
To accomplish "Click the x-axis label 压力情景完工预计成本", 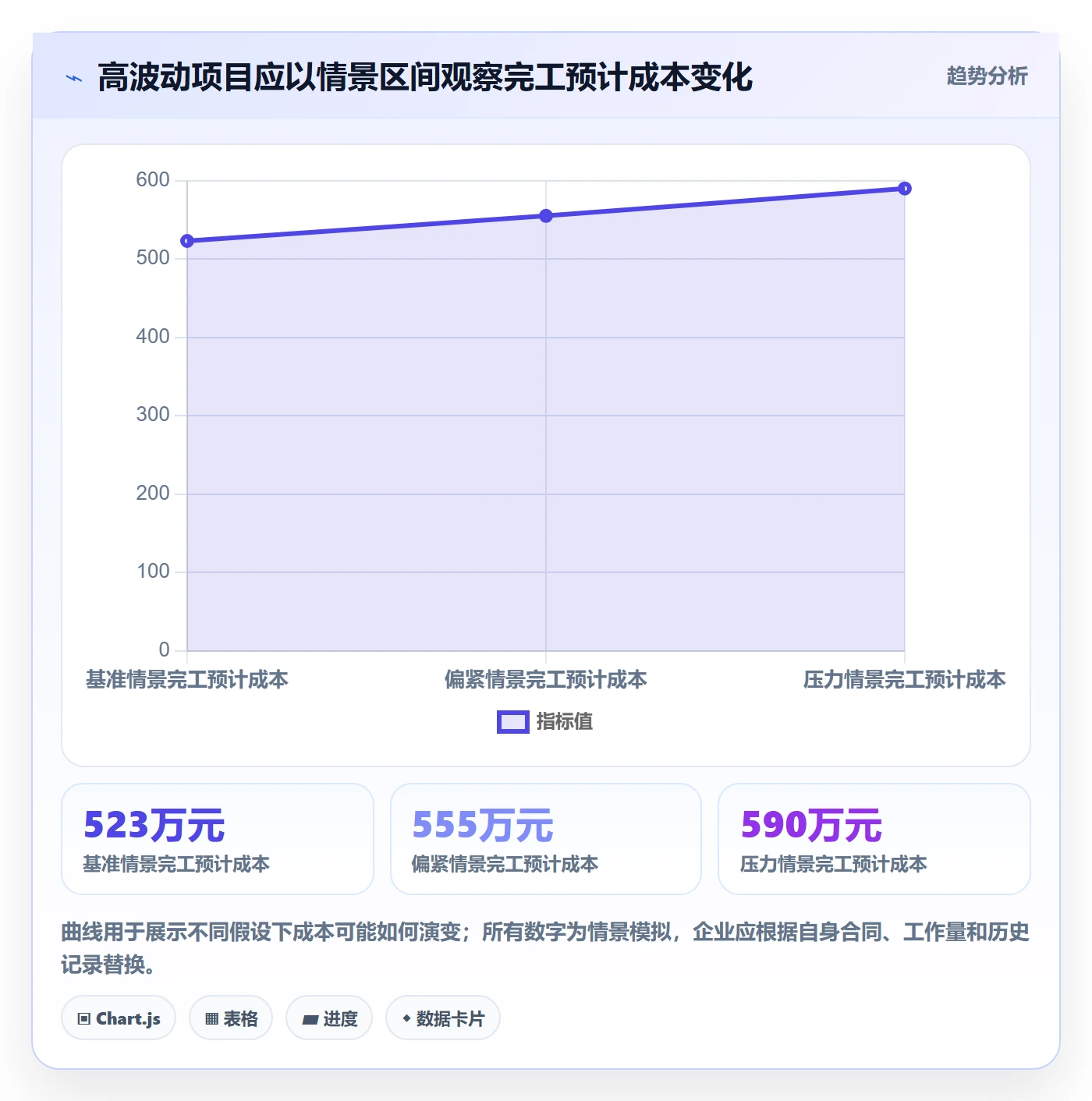I will point(905,680).
